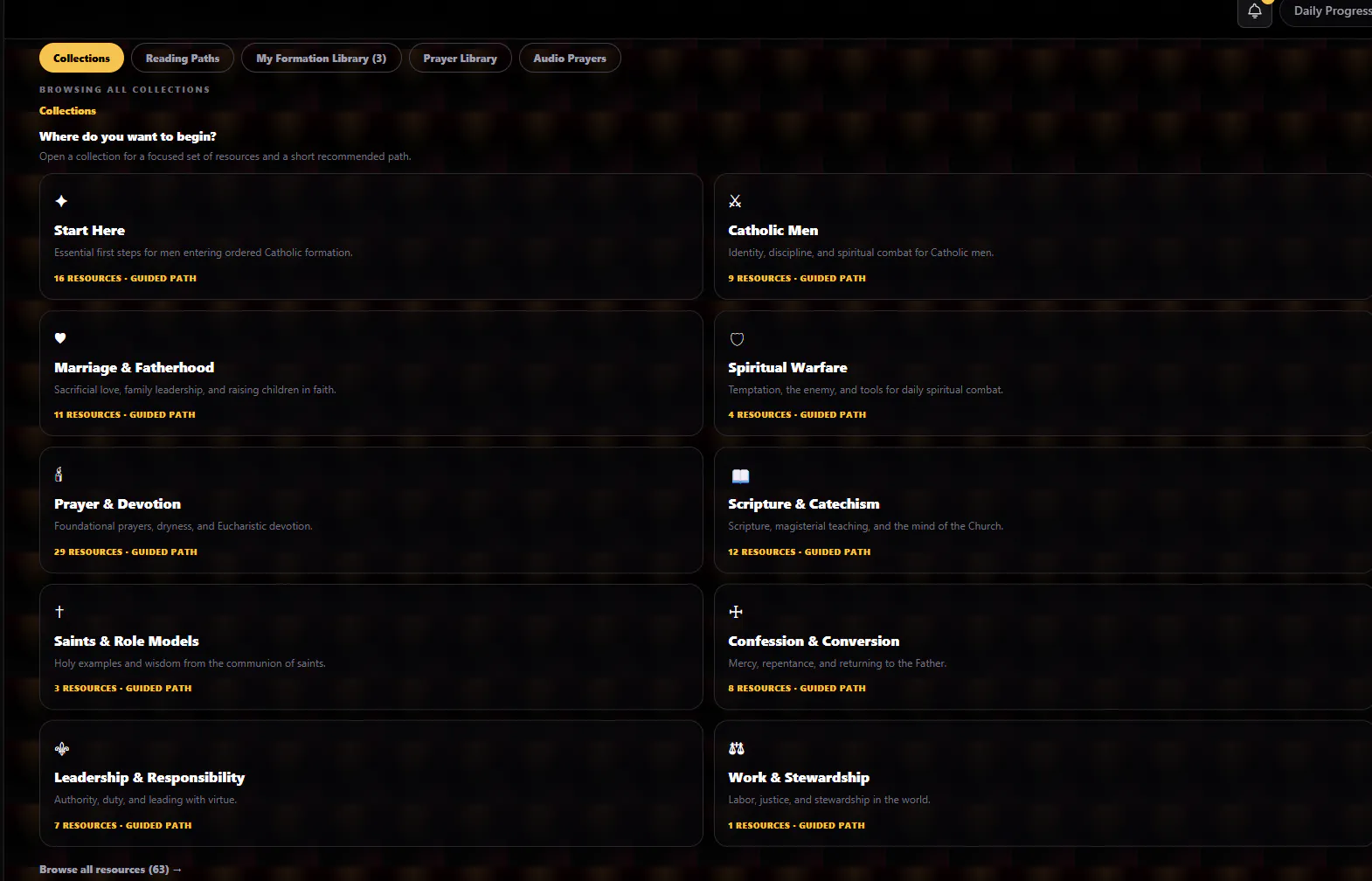Open the Start Here collection title

(x=89, y=231)
